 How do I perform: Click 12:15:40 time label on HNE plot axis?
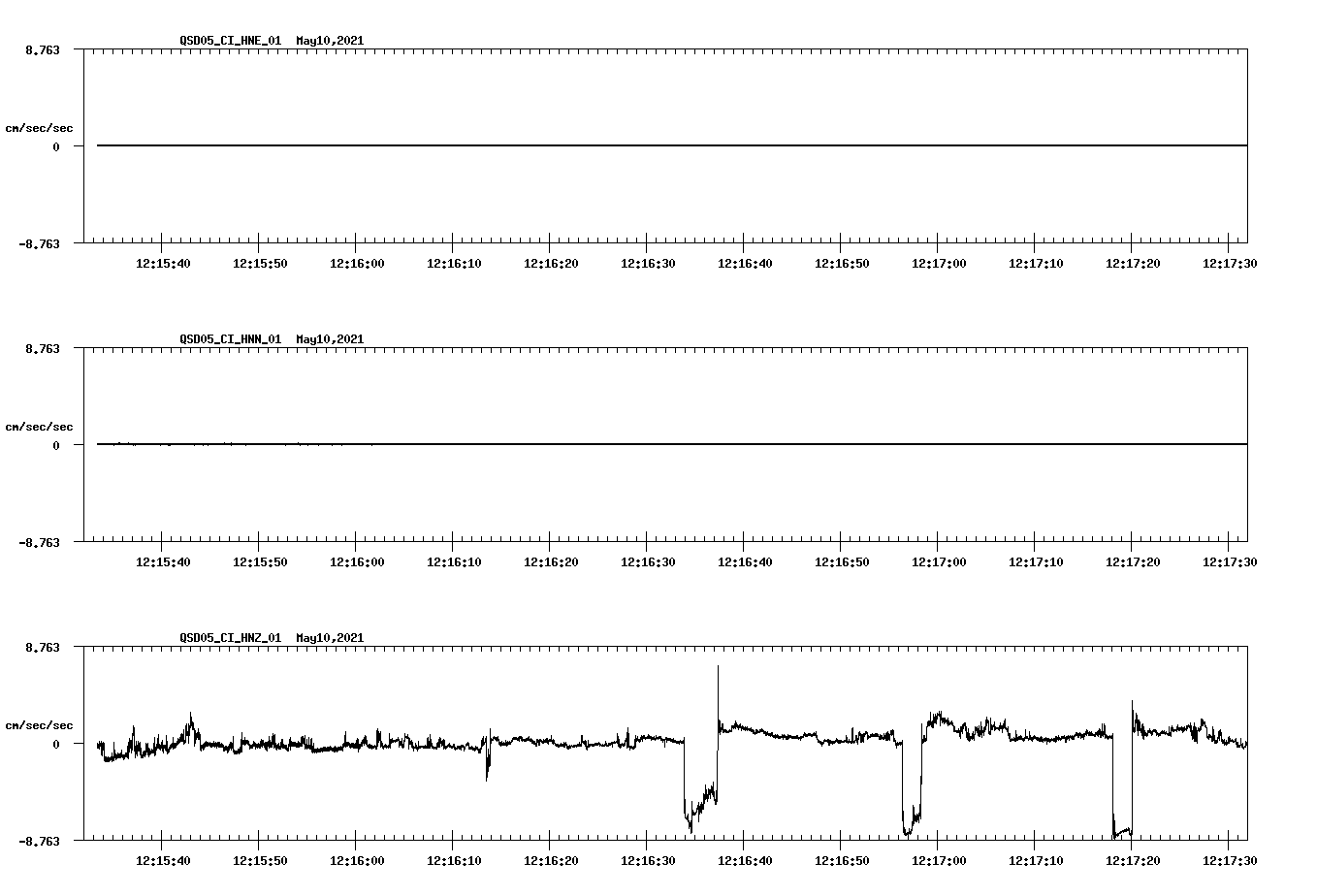tap(163, 263)
